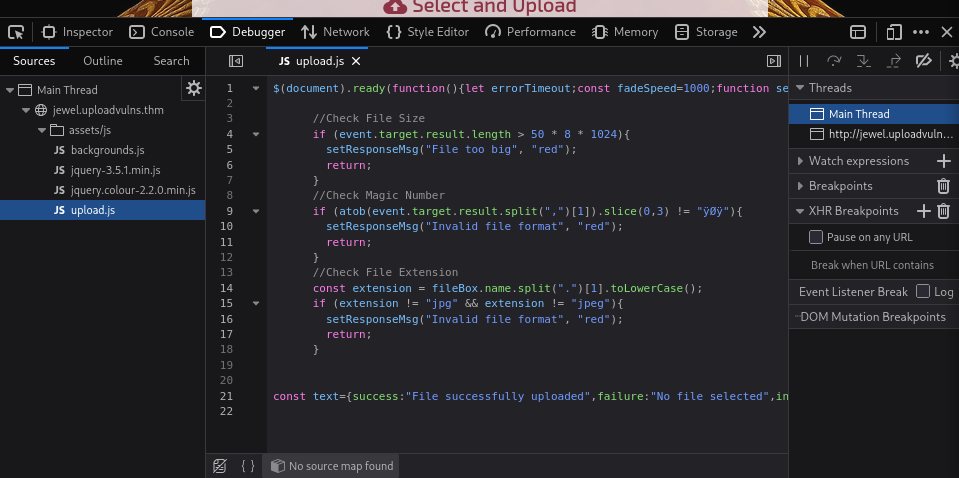
Task: Add a new watch expression
Action: coord(944,161)
